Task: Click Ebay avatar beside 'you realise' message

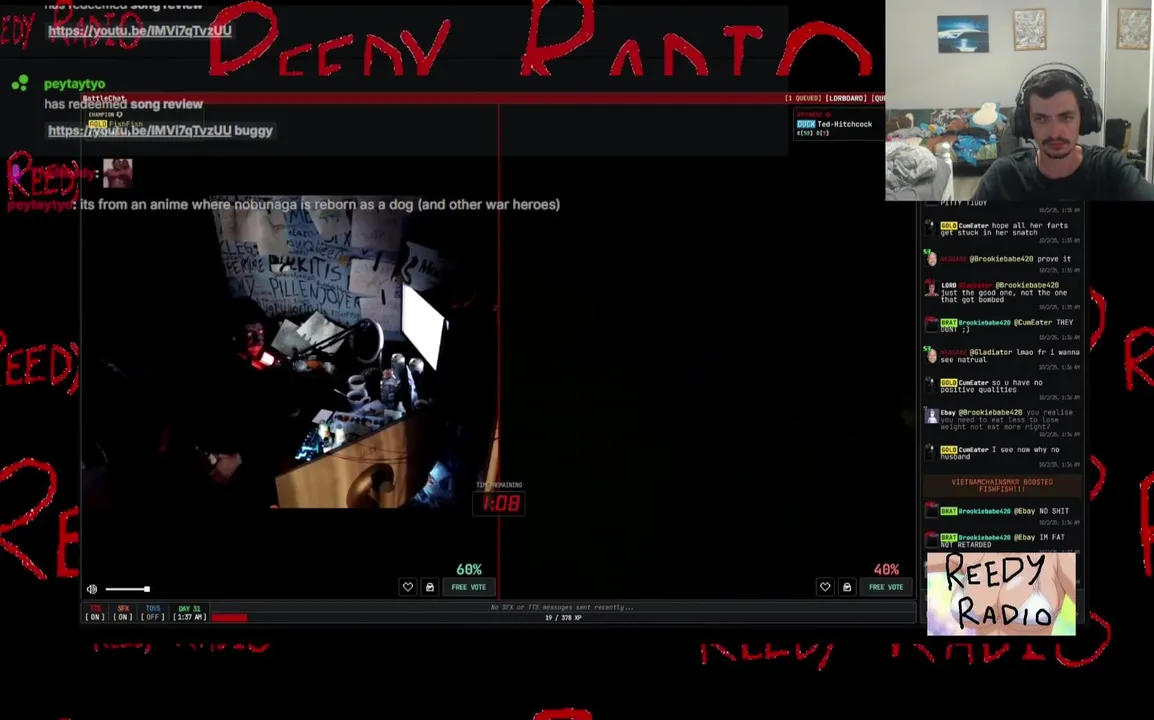Action: (931, 416)
